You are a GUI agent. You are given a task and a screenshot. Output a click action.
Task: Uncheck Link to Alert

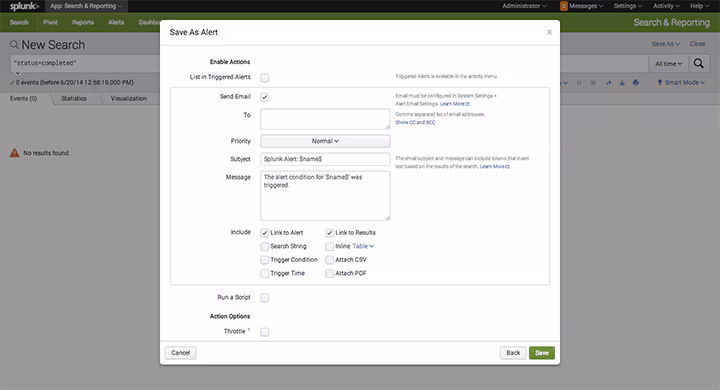pos(264,233)
